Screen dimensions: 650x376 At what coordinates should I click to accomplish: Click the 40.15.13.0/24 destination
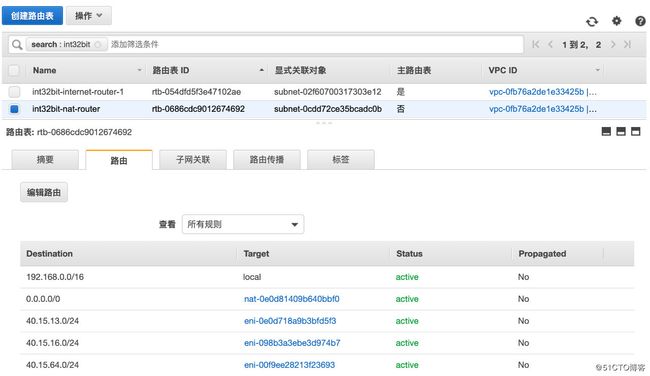tap(52, 321)
